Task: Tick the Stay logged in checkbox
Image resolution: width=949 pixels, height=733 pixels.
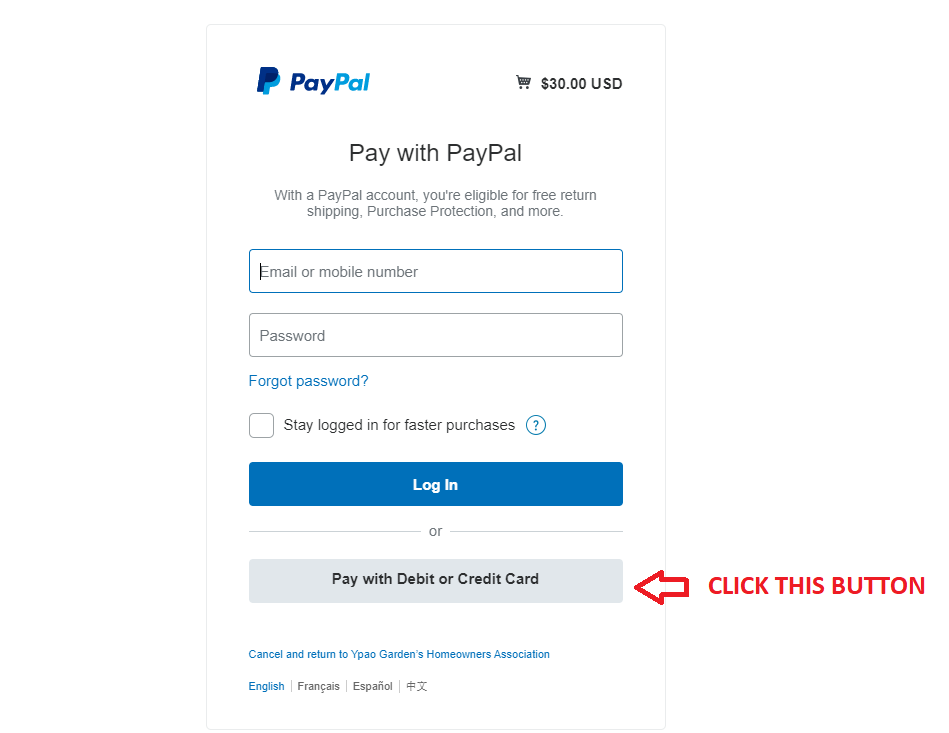Action: click(261, 426)
